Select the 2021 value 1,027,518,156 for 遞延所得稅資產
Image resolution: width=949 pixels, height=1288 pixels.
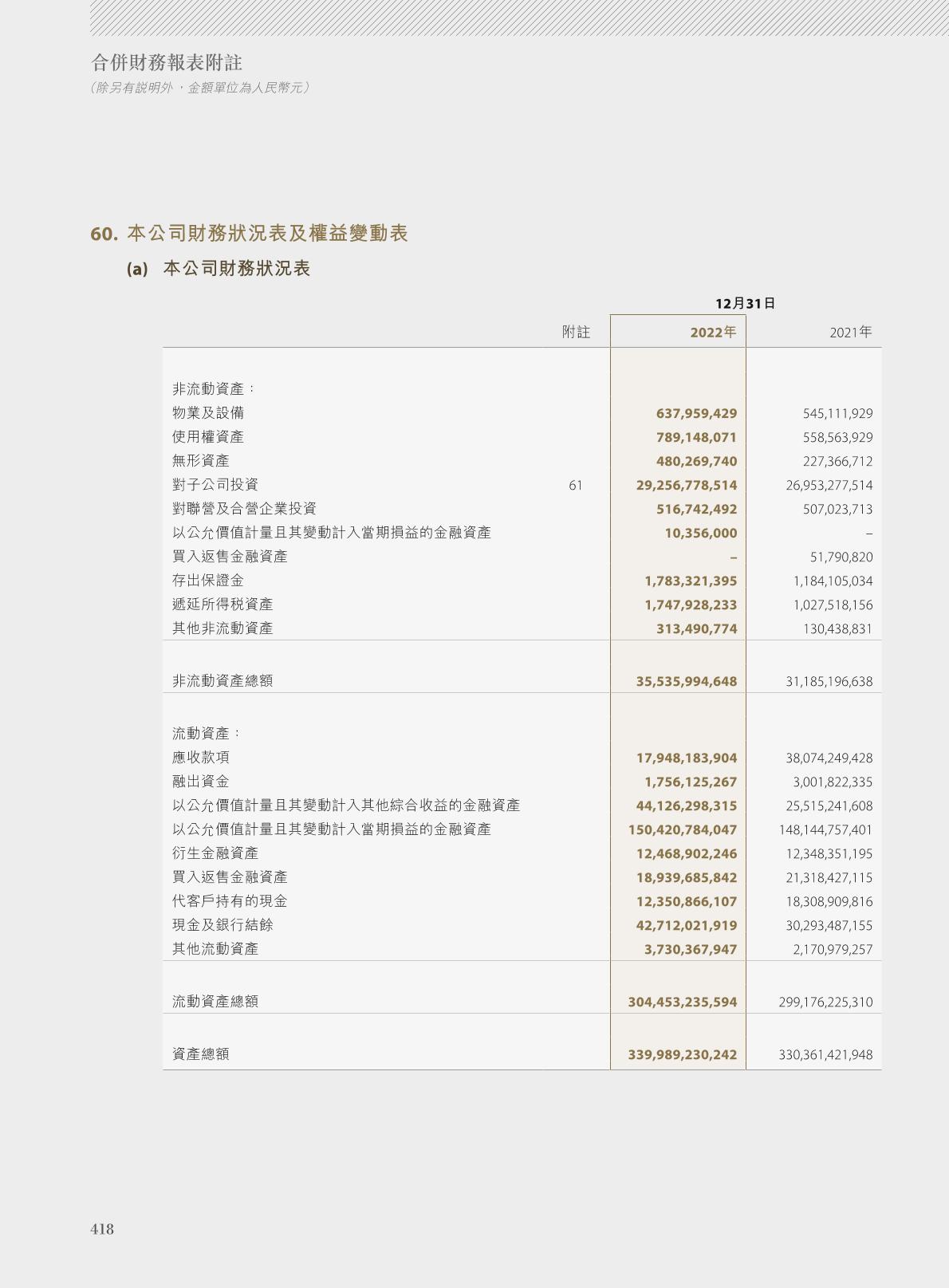pos(833,605)
